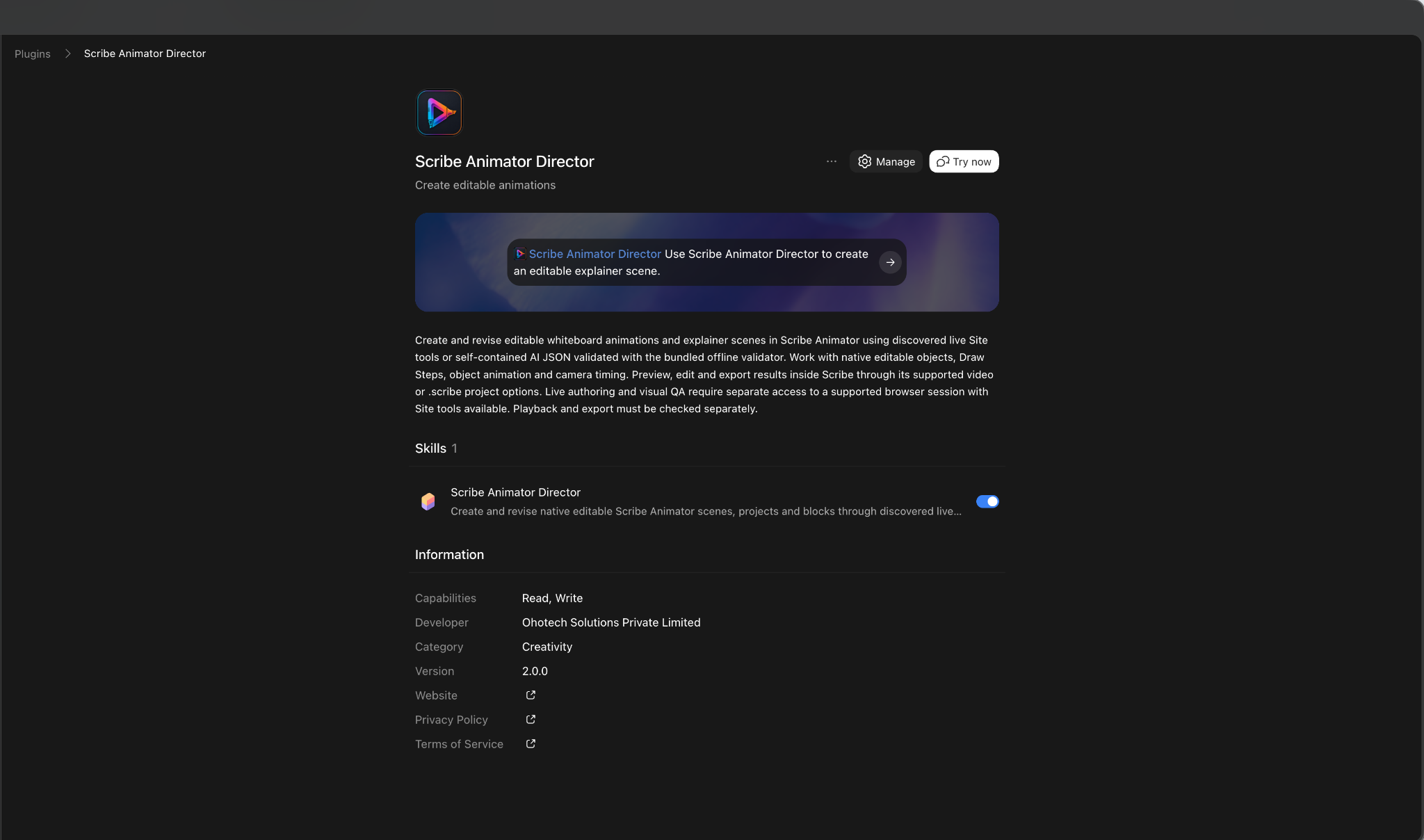Click the Skills section heading
1424x840 pixels.
430,449
